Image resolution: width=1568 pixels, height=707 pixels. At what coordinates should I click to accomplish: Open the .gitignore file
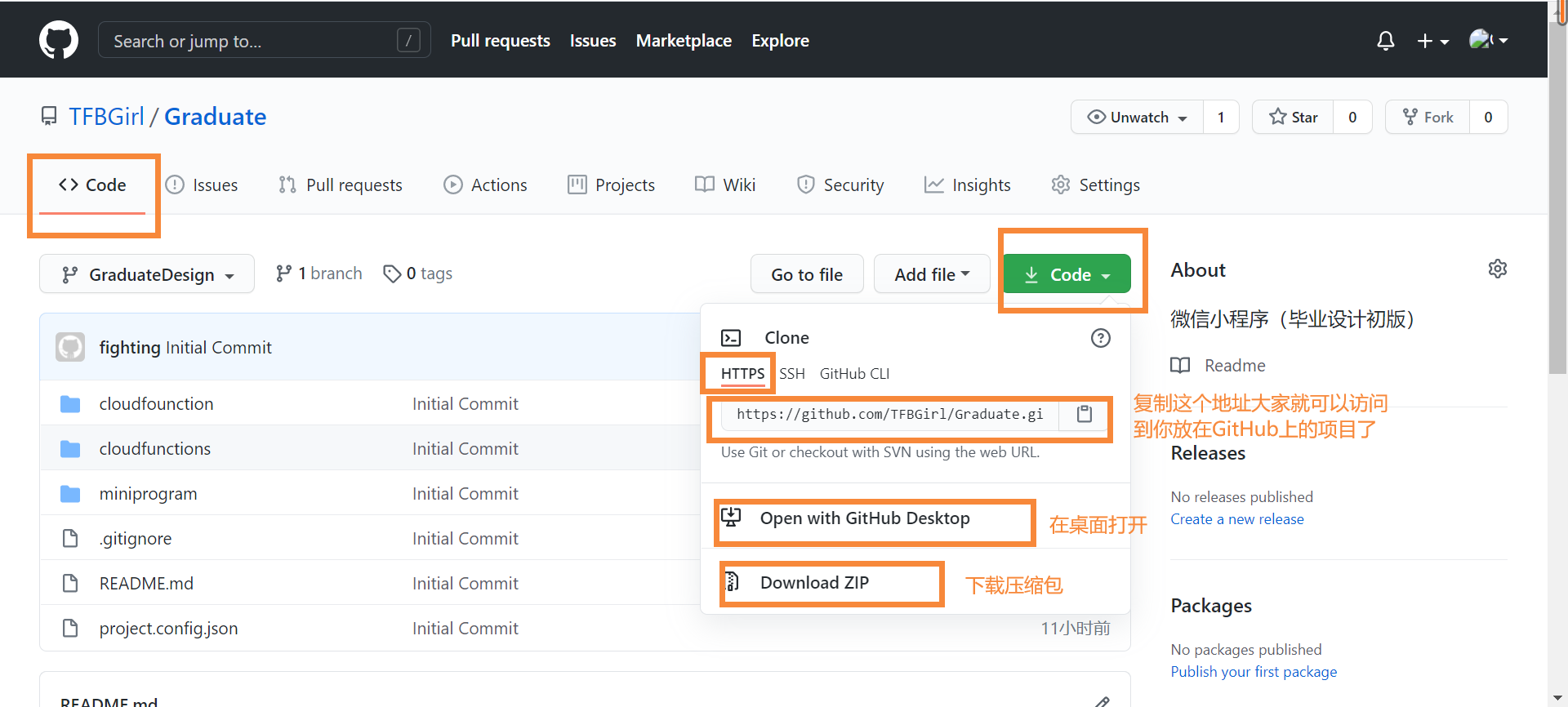[x=136, y=539]
